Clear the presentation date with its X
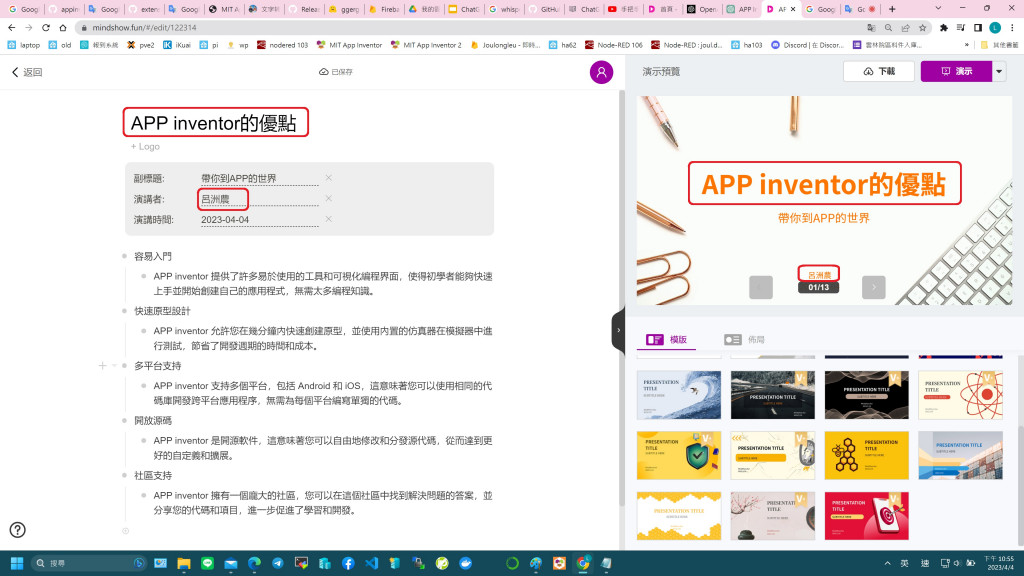This screenshot has height=576, width=1024. (x=328, y=219)
